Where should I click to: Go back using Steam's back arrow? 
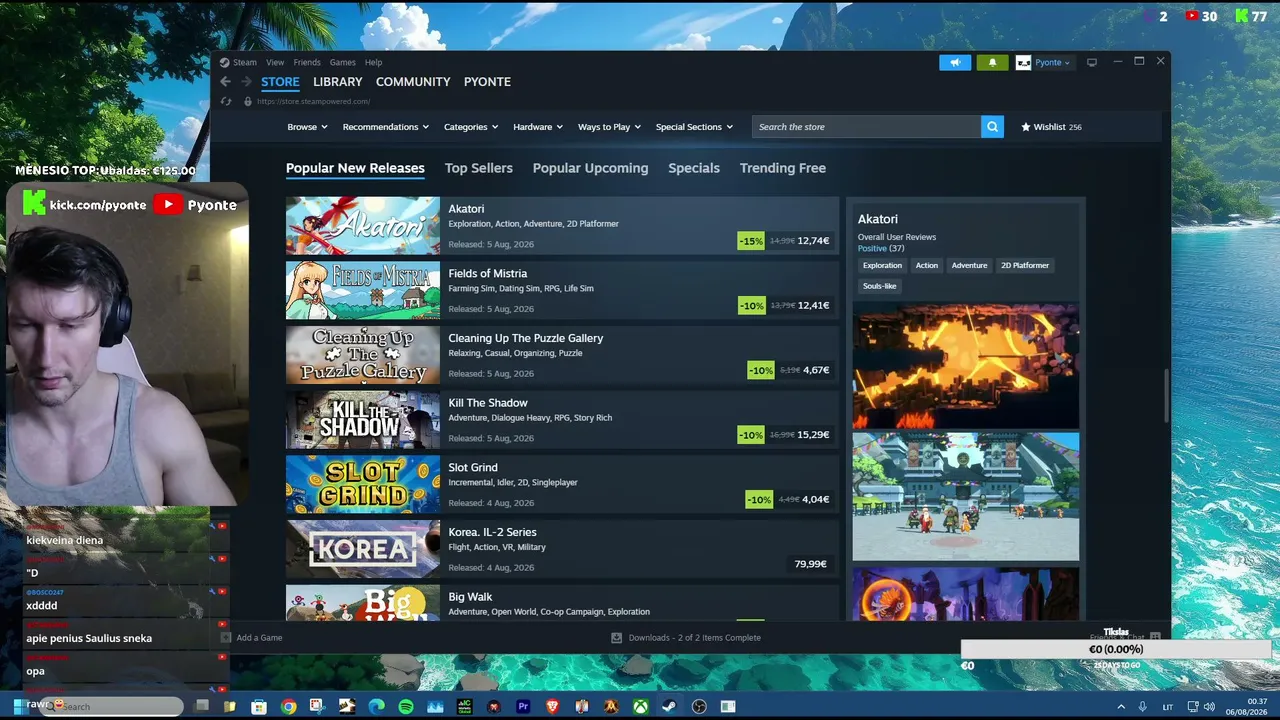pos(225,82)
